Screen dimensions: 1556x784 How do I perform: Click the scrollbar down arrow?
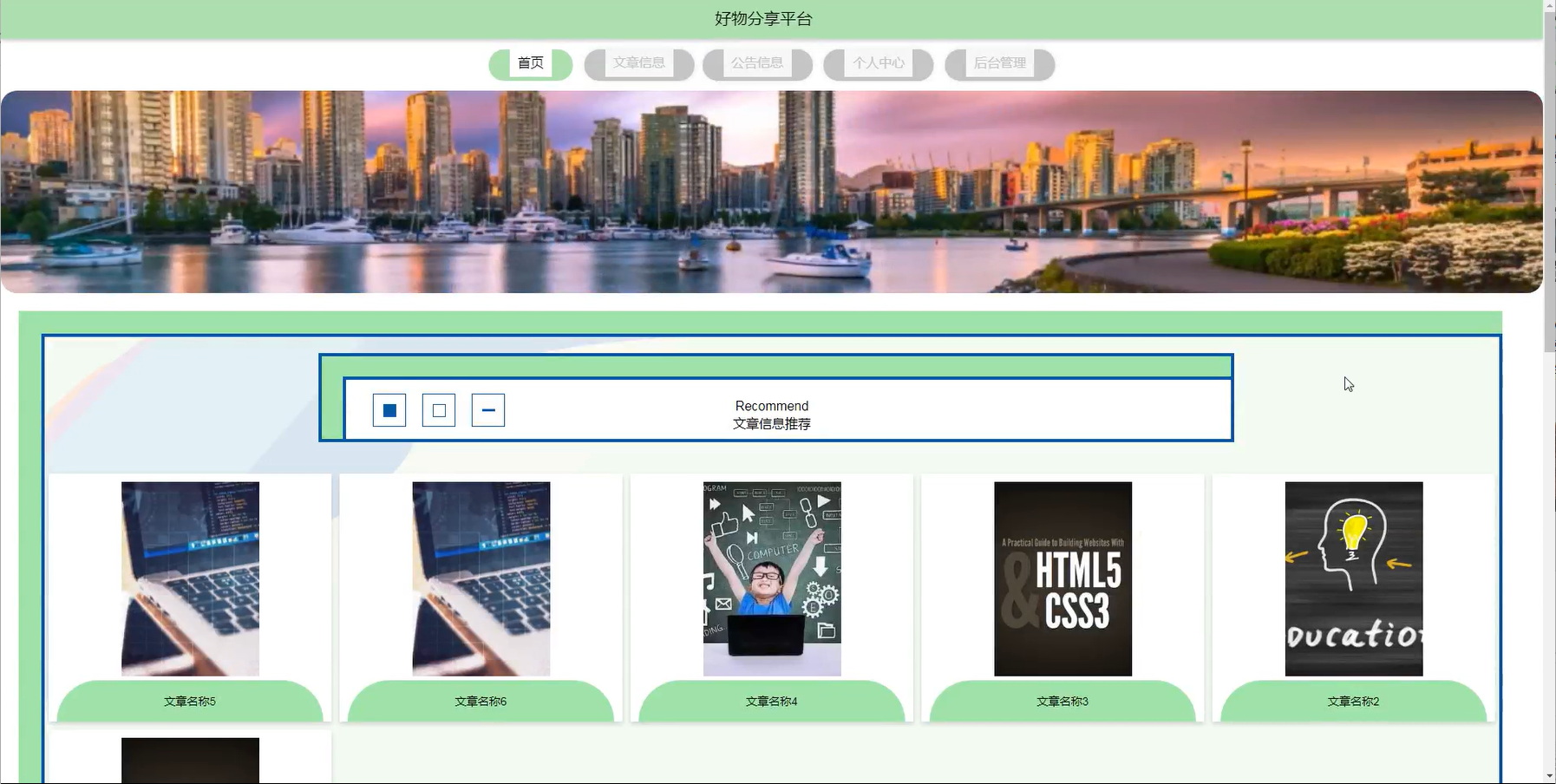[1550, 776]
